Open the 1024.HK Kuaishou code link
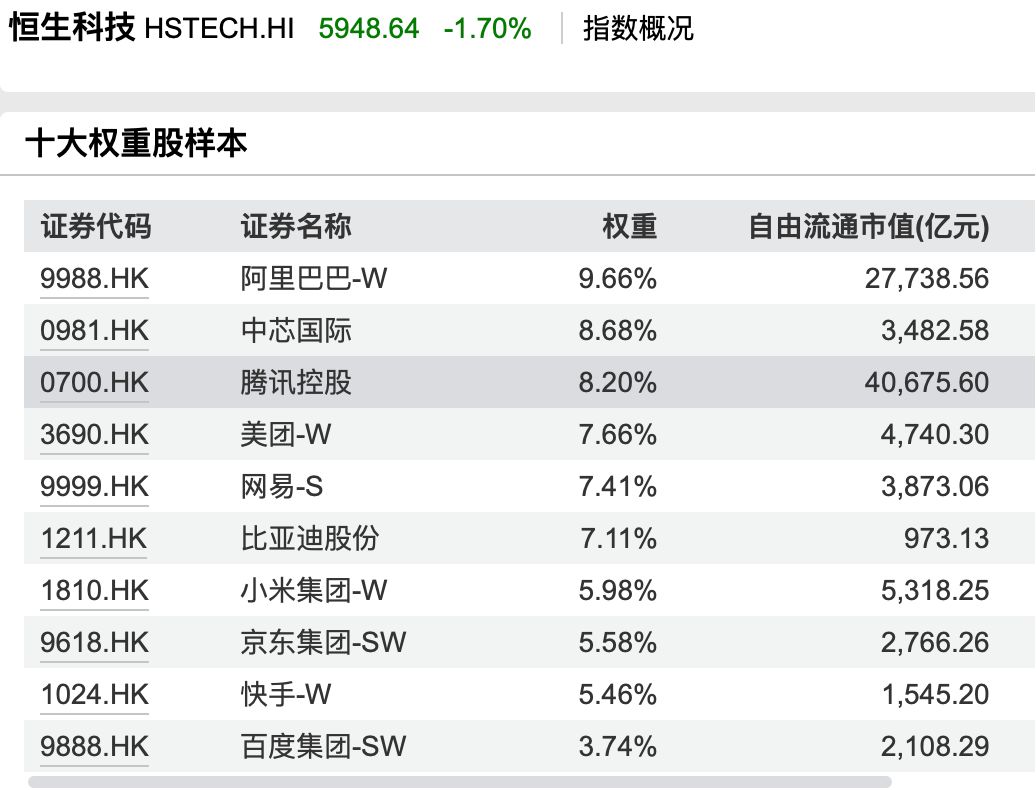Screen dimensions: 1036x790 pos(94,694)
